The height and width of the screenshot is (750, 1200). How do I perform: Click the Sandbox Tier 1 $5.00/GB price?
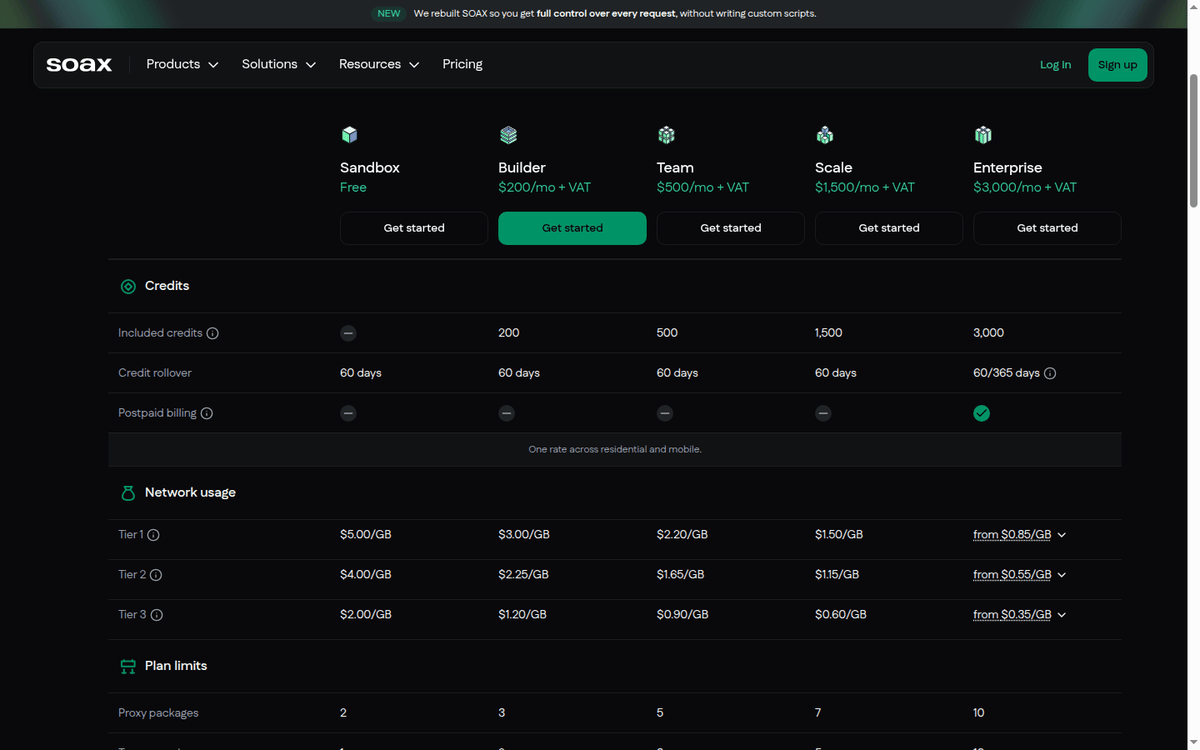365,535
